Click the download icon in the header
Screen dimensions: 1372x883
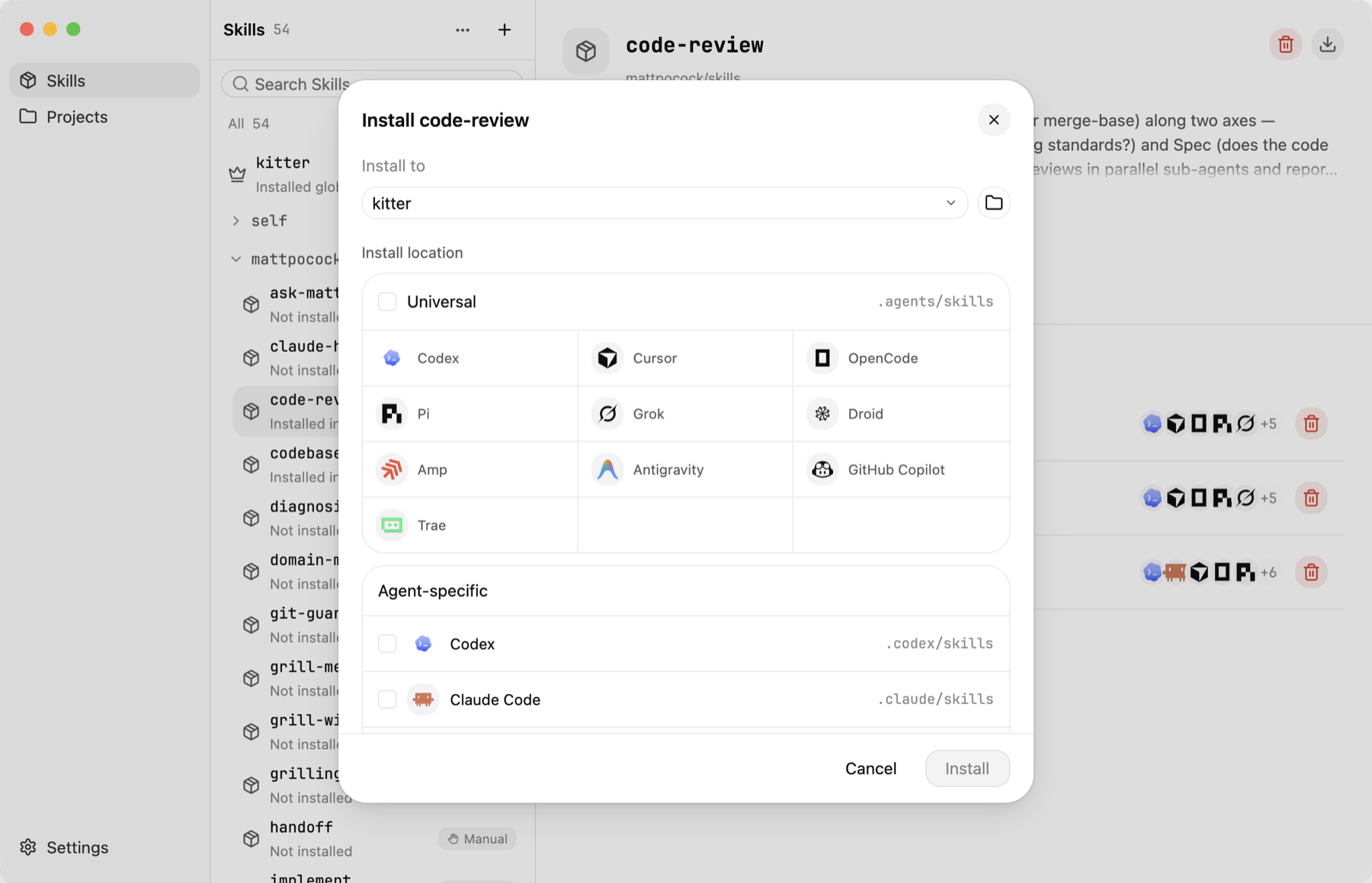(1328, 44)
